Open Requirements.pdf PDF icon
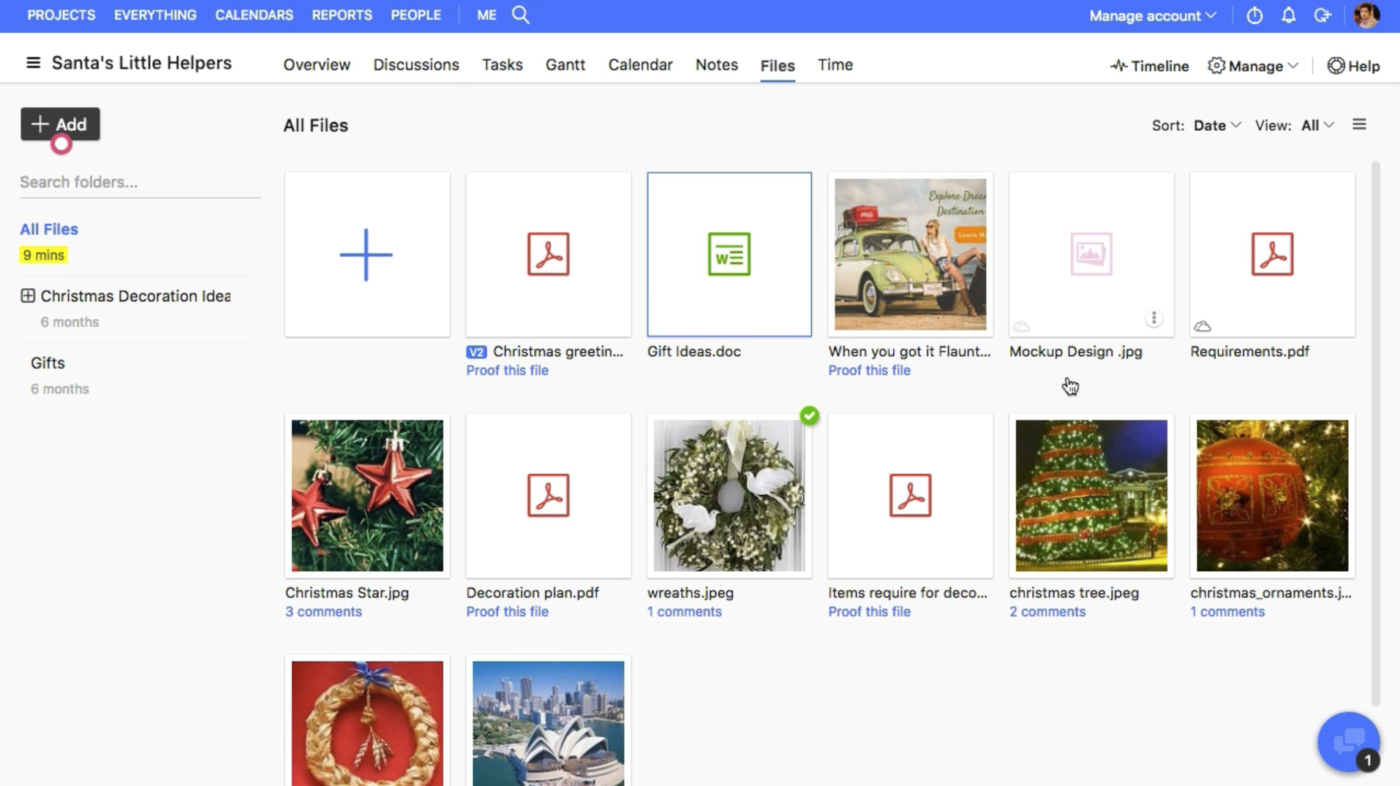Viewport: 1400px width, 786px height. [1272, 254]
